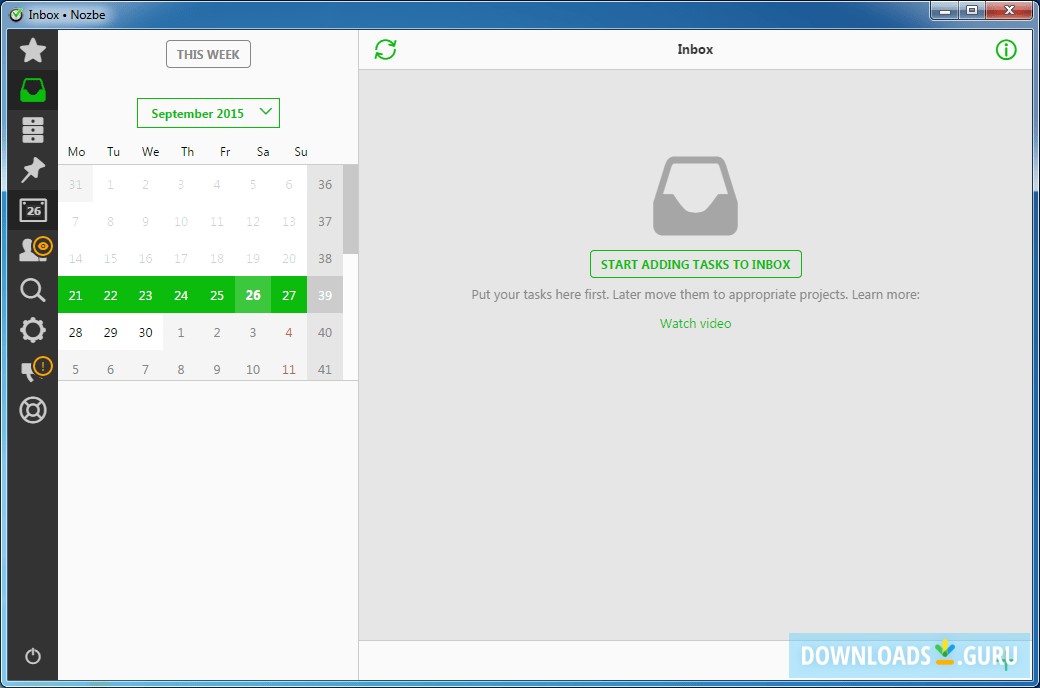Click the Inbox title in header
This screenshot has width=1040, height=688.
pos(695,50)
